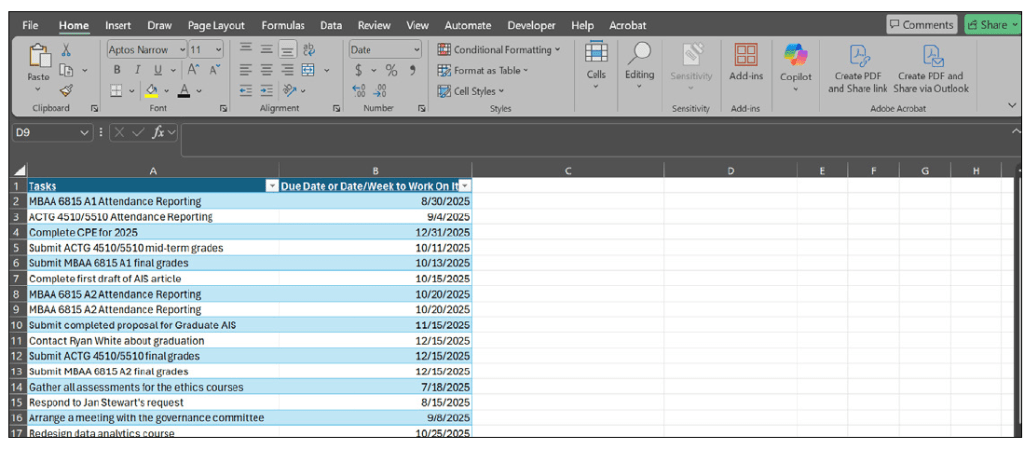Open the Tasks column filter dropdown
The width and height of the screenshot is (1024, 463).
tap(272, 186)
